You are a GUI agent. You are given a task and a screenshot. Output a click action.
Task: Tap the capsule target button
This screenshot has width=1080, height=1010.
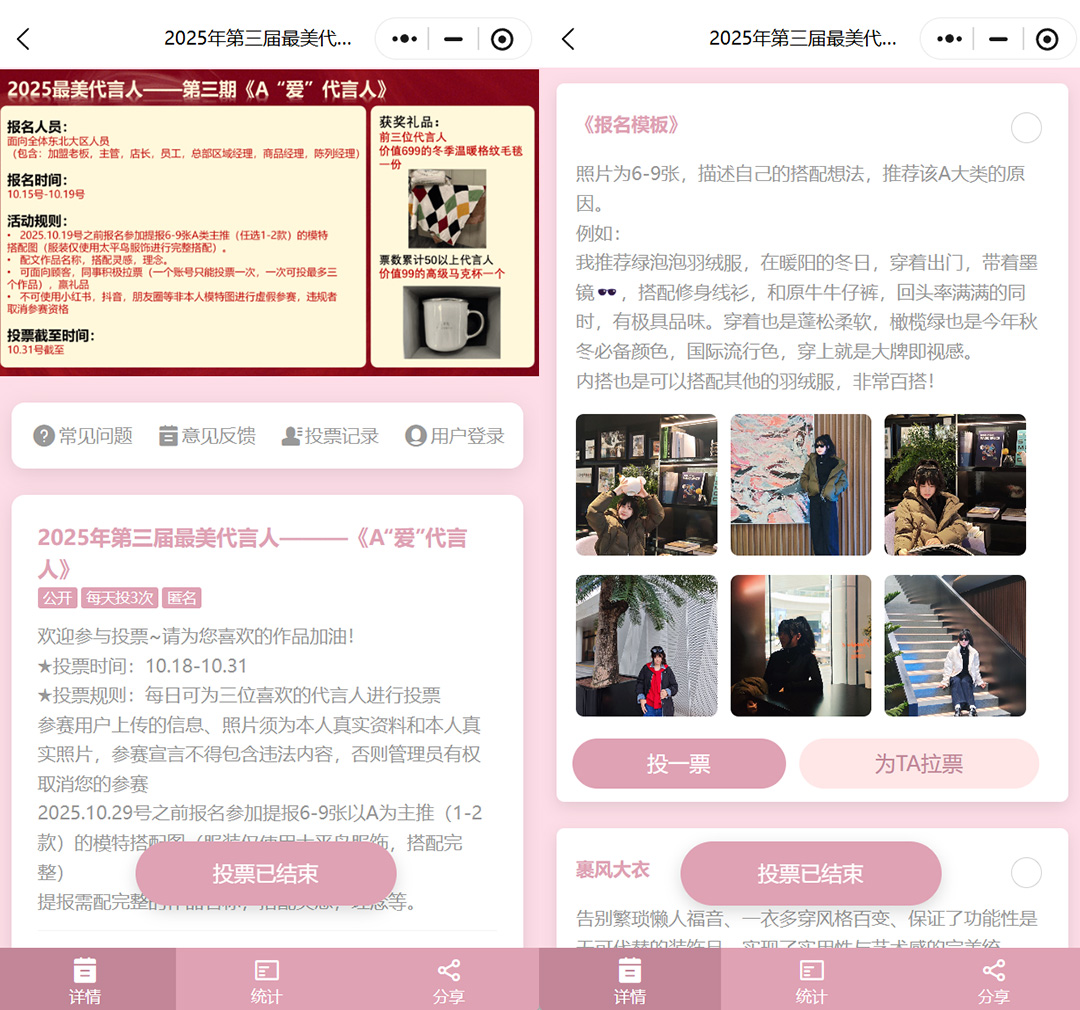pos(501,38)
